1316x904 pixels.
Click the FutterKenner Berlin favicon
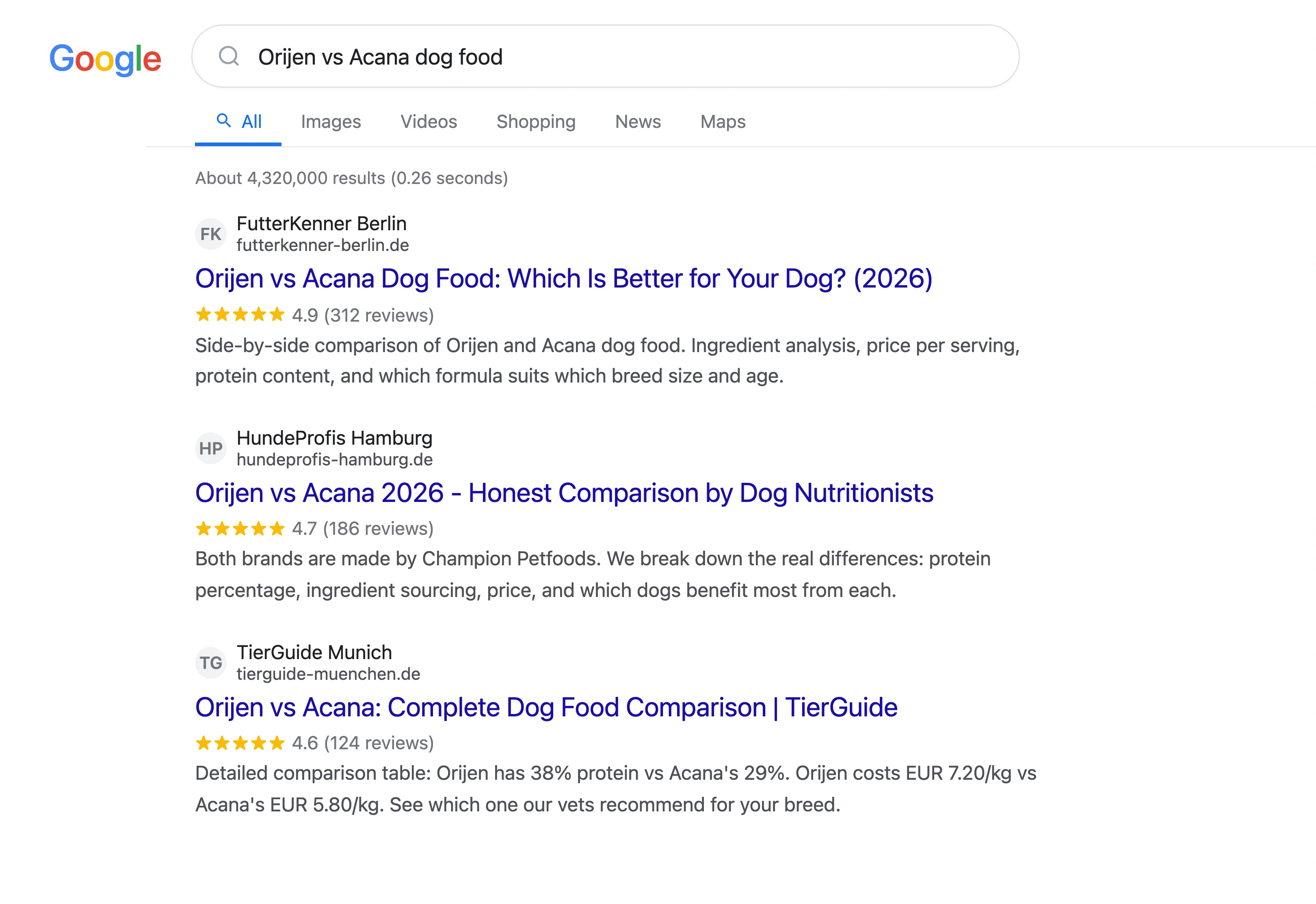pyautogui.click(x=211, y=234)
